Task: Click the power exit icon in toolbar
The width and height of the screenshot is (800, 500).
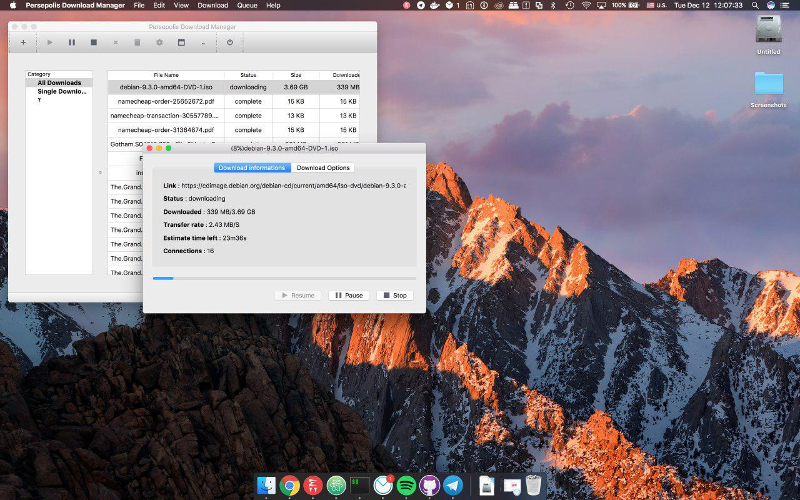Action: pyautogui.click(x=230, y=42)
